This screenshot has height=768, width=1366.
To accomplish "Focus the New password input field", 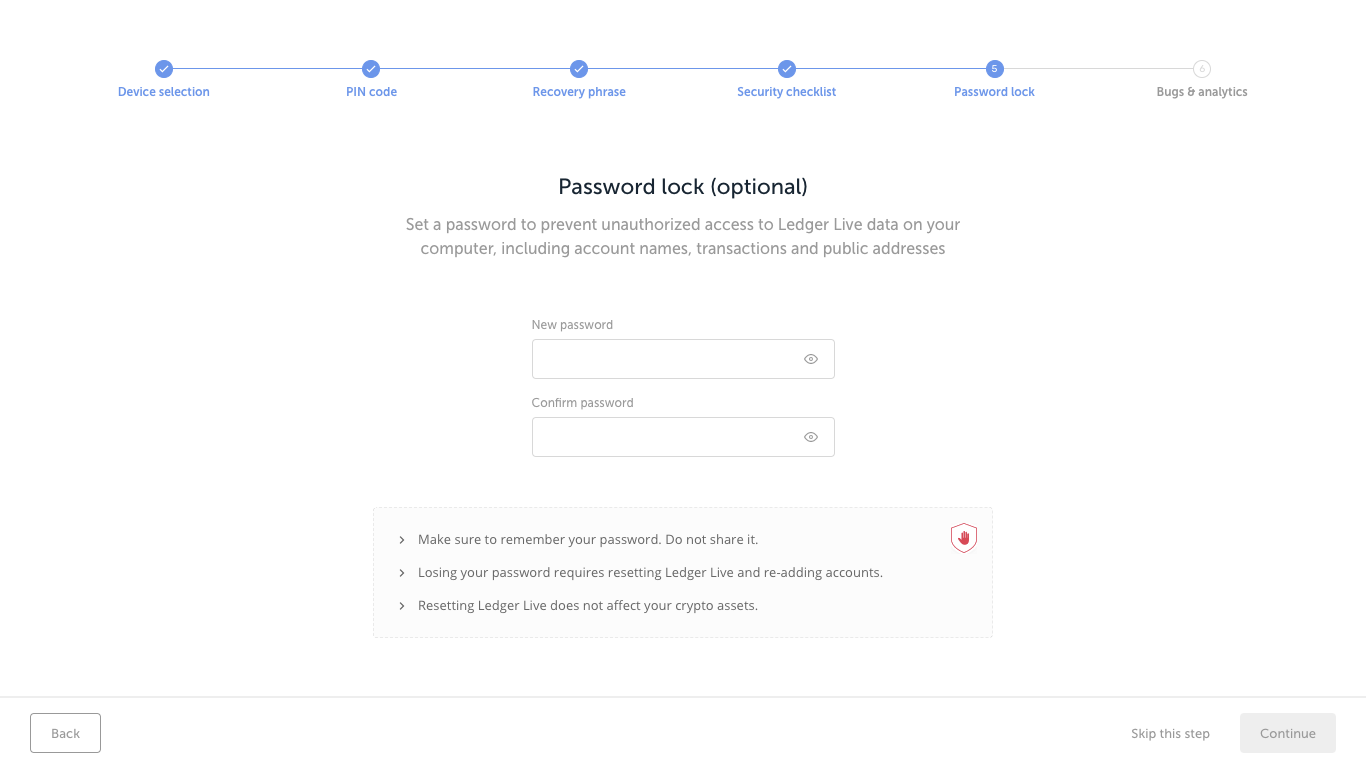I will tap(665, 359).
